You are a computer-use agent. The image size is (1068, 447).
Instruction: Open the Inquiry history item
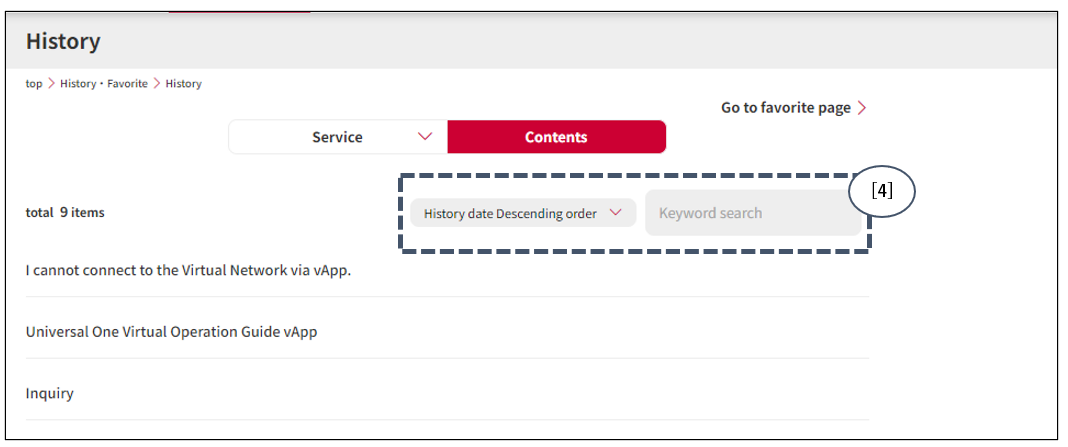pyautogui.click(x=50, y=393)
